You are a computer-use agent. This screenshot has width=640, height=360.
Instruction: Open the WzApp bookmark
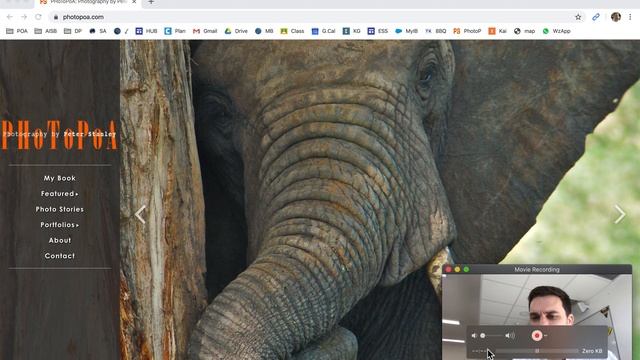click(556, 31)
